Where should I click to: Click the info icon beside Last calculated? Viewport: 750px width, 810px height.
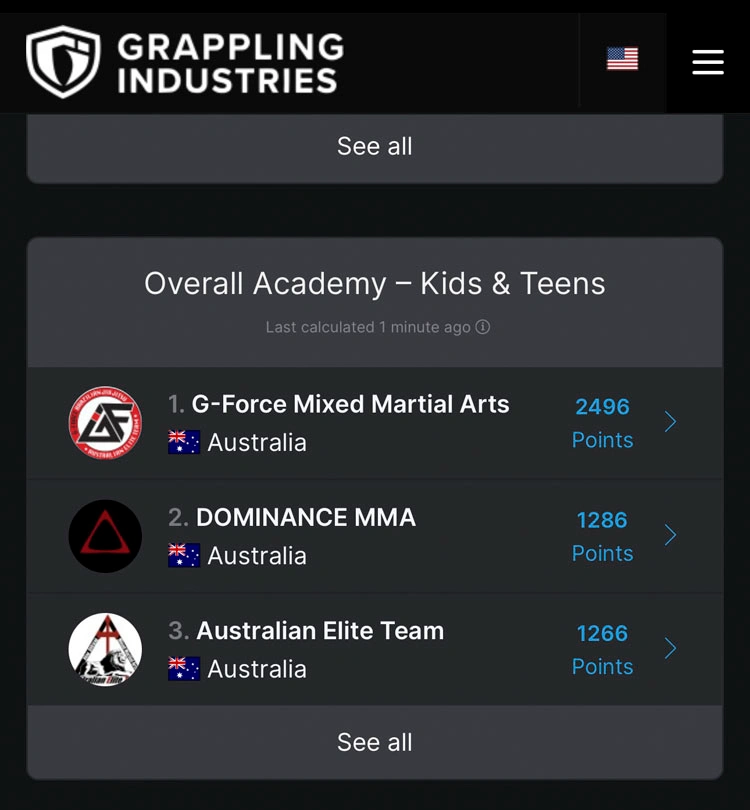(x=483, y=327)
